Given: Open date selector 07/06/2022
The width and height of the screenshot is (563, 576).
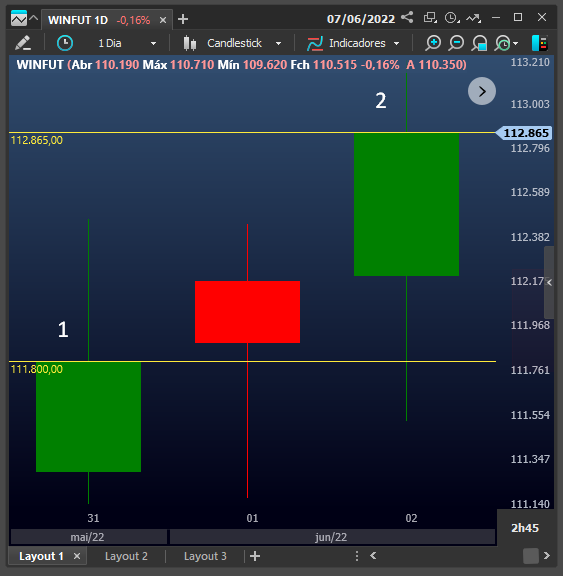Looking at the screenshot, I should click(361, 19).
